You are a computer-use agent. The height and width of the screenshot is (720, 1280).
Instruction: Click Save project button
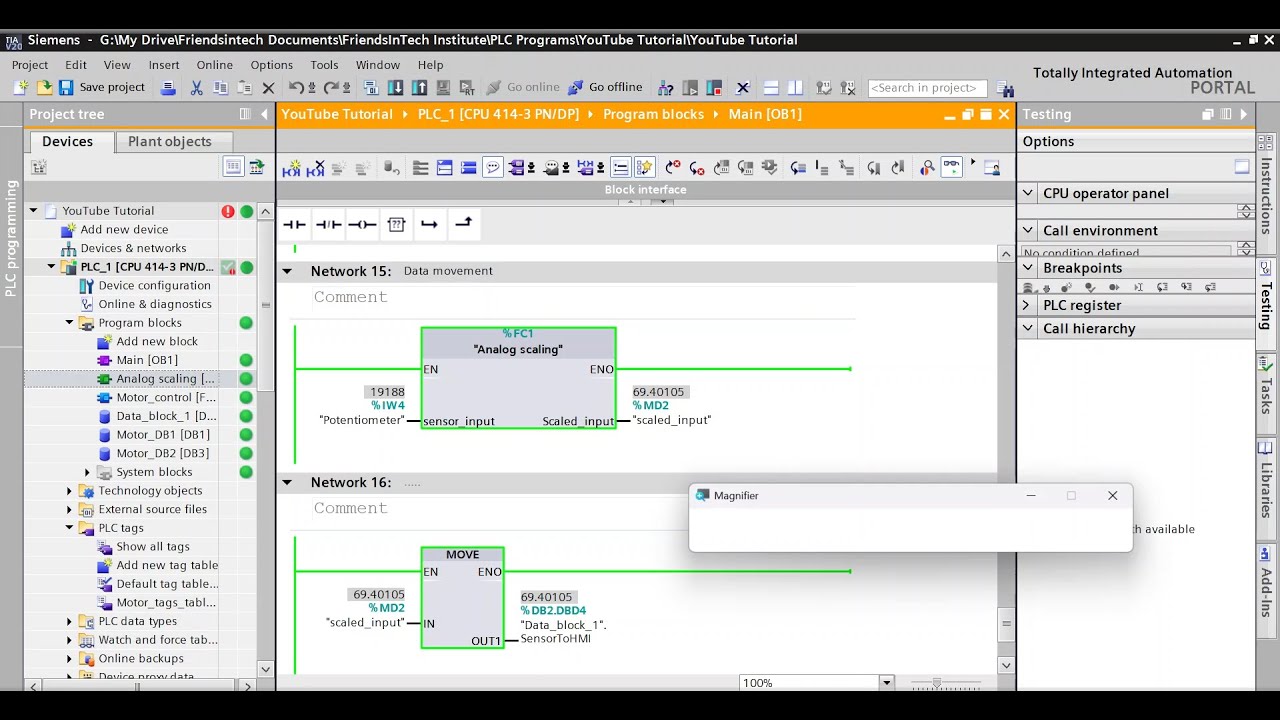(102, 88)
